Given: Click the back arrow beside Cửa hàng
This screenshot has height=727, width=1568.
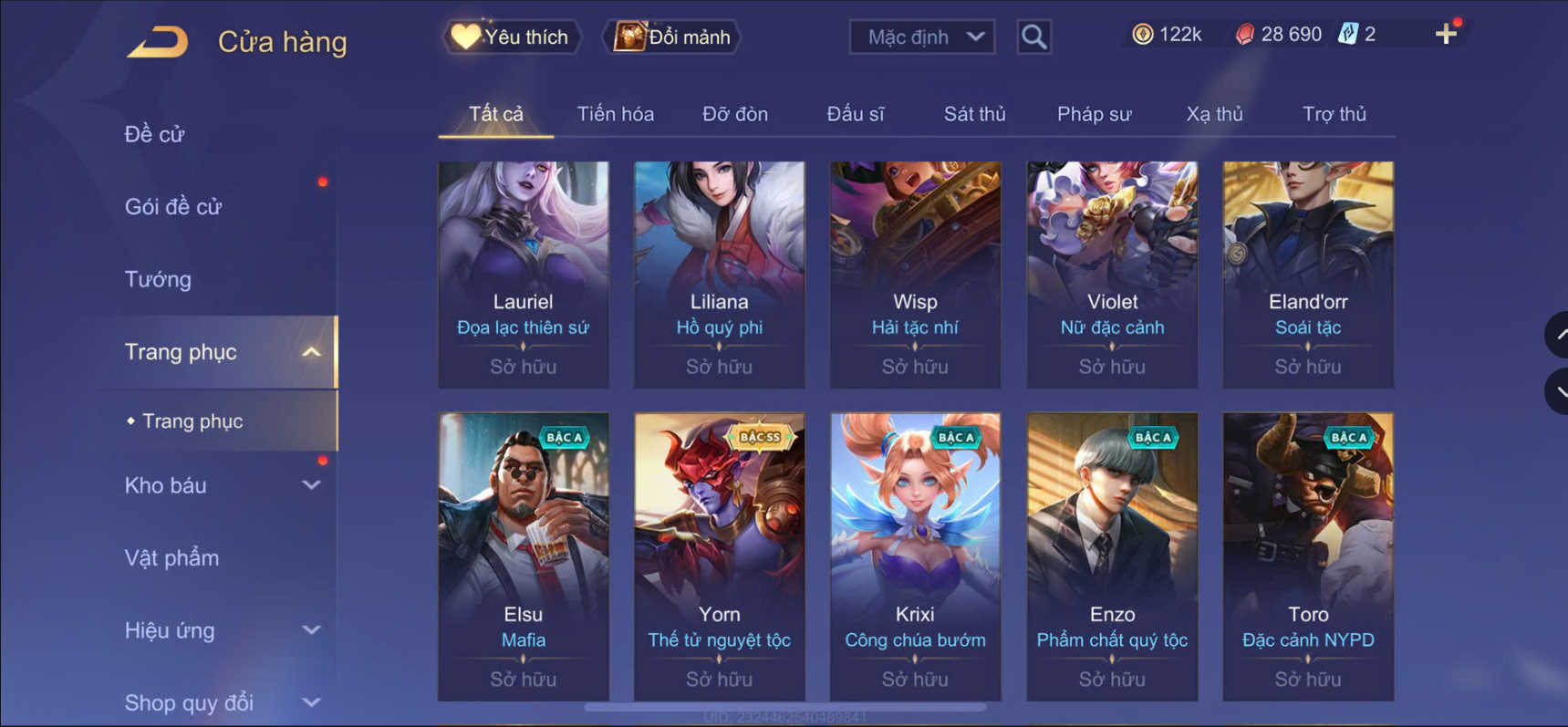Looking at the screenshot, I should tap(157, 42).
